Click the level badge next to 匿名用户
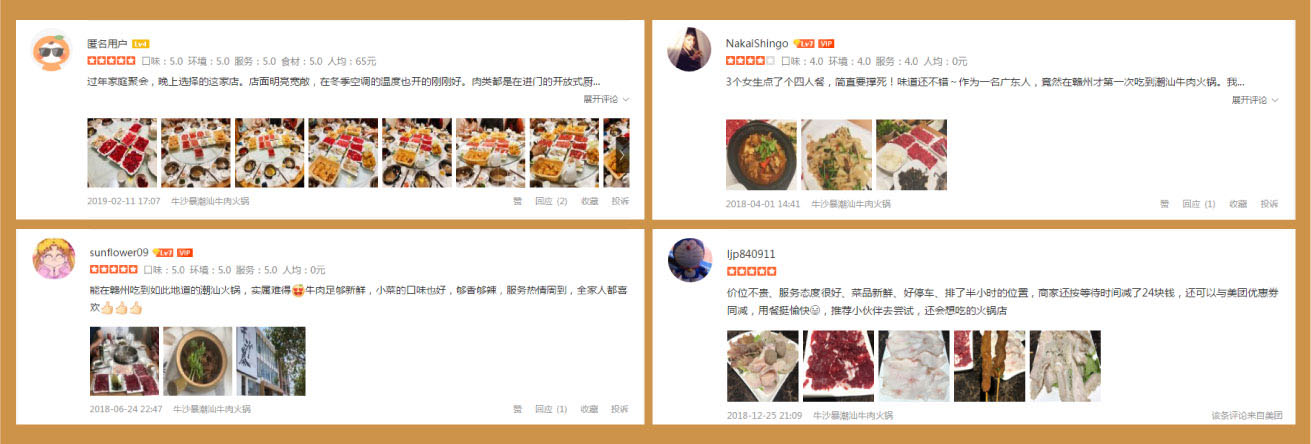Screen dimensions: 1311x444 (141, 45)
